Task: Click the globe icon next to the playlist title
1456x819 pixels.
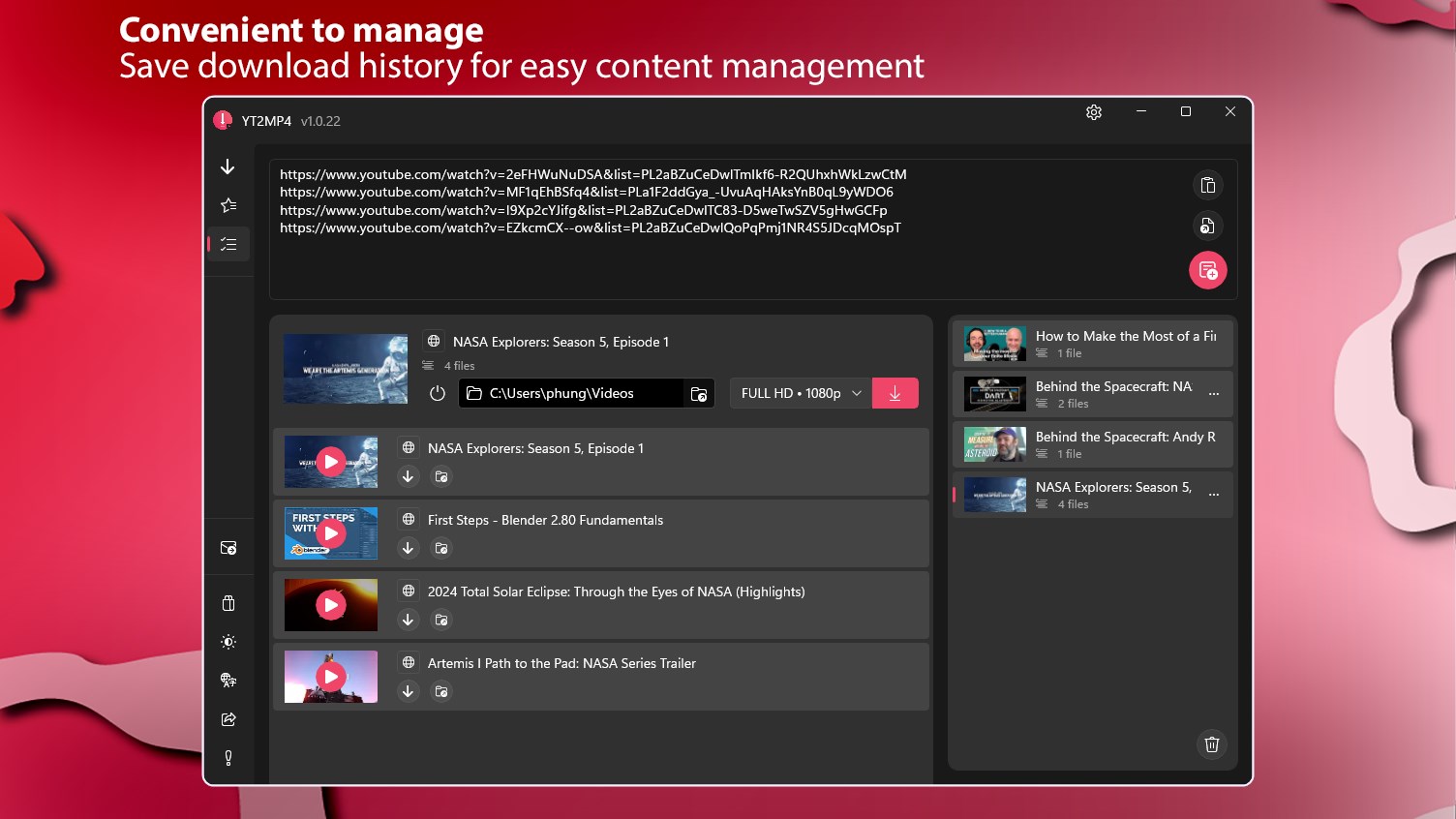Action: click(434, 342)
